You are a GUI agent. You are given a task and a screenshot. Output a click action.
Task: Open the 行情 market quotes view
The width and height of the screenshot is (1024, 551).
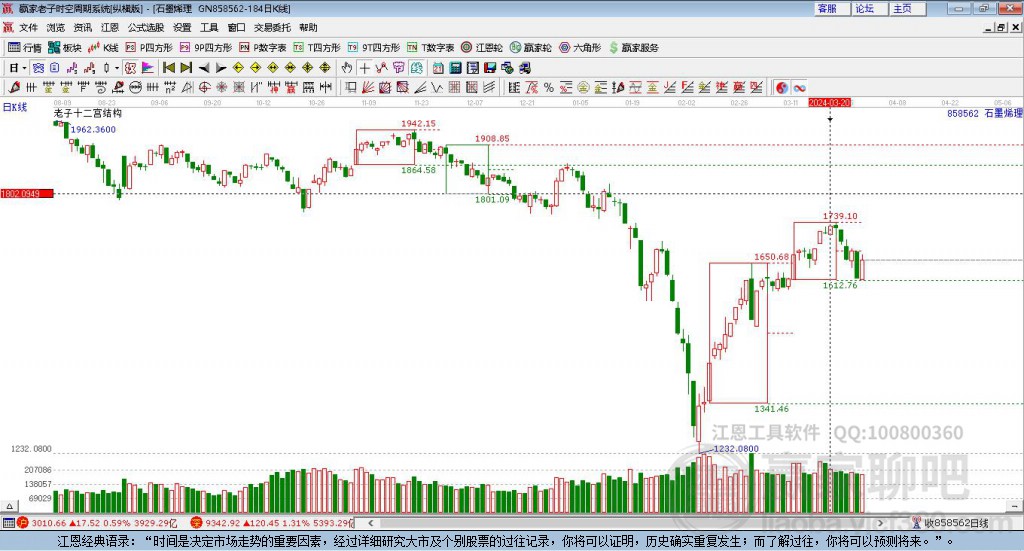(25, 48)
